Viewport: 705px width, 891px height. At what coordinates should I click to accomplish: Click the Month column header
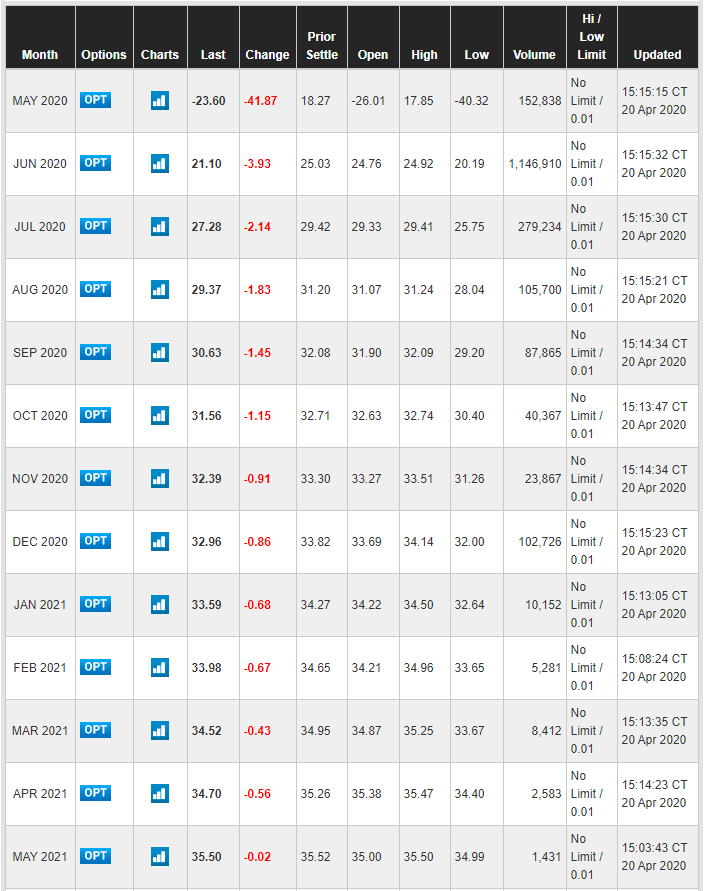click(x=40, y=55)
